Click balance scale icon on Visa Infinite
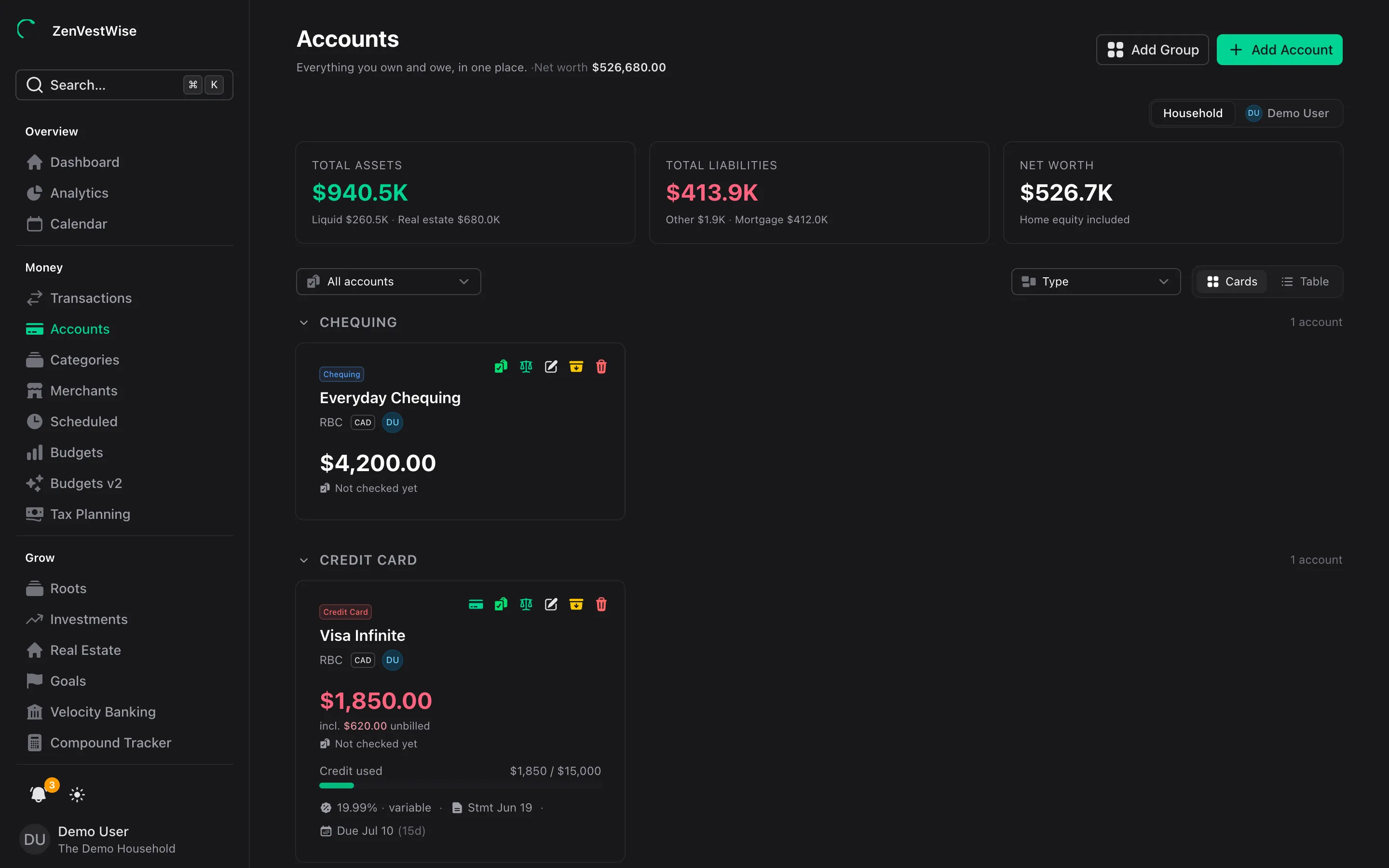 click(526, 605)
